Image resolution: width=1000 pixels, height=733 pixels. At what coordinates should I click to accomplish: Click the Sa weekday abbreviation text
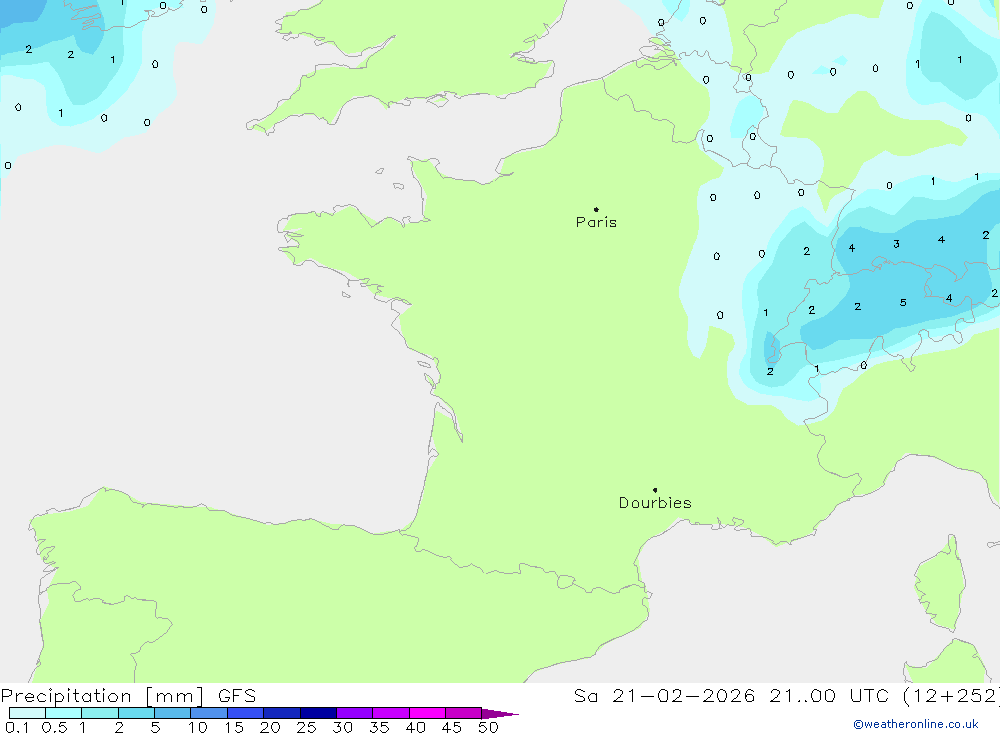[x=585, y=696]
